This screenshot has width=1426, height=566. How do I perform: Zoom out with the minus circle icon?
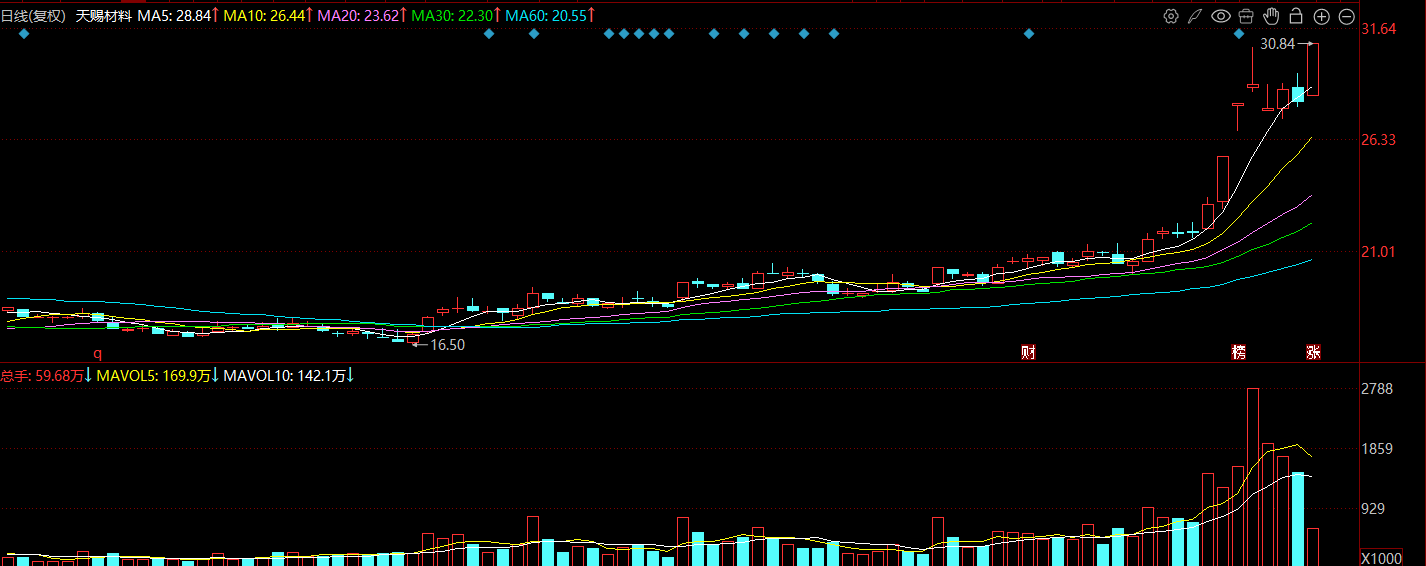1346,16
